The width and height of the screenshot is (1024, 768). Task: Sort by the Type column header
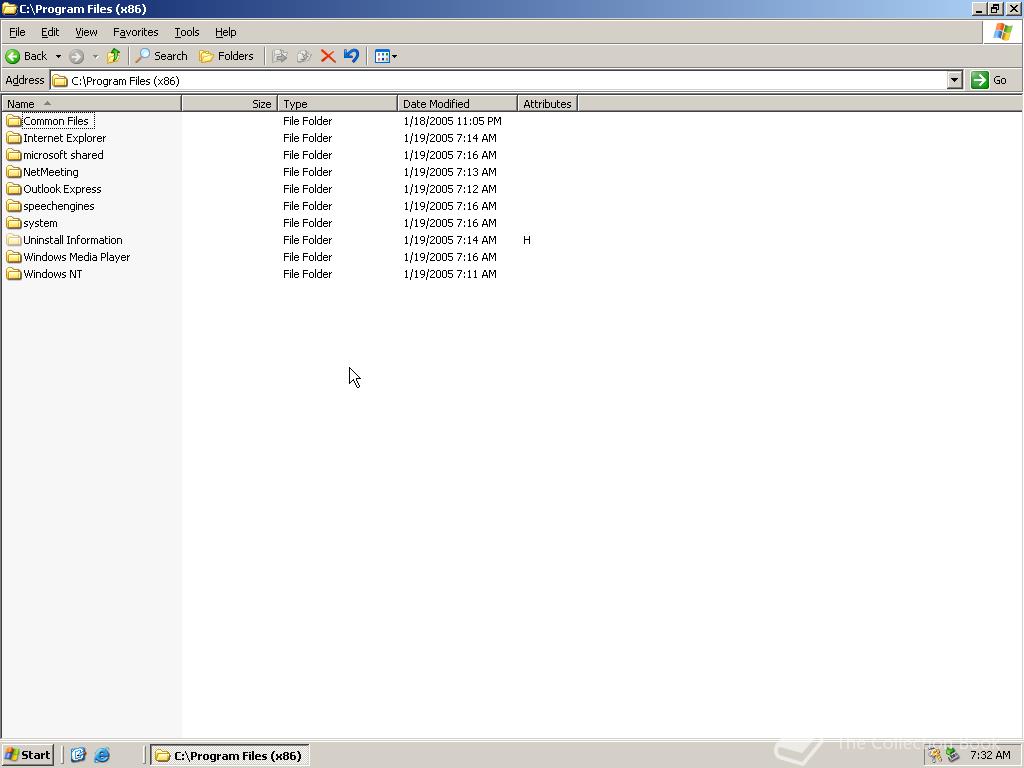coord(337,104)
